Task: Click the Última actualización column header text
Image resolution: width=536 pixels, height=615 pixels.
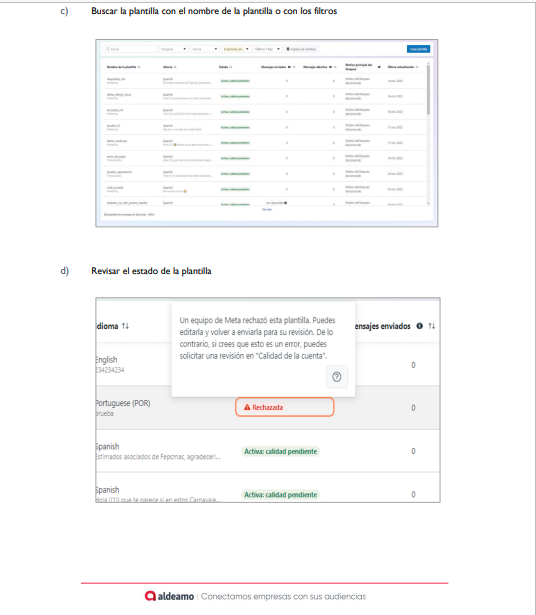Action: point(401,67)
